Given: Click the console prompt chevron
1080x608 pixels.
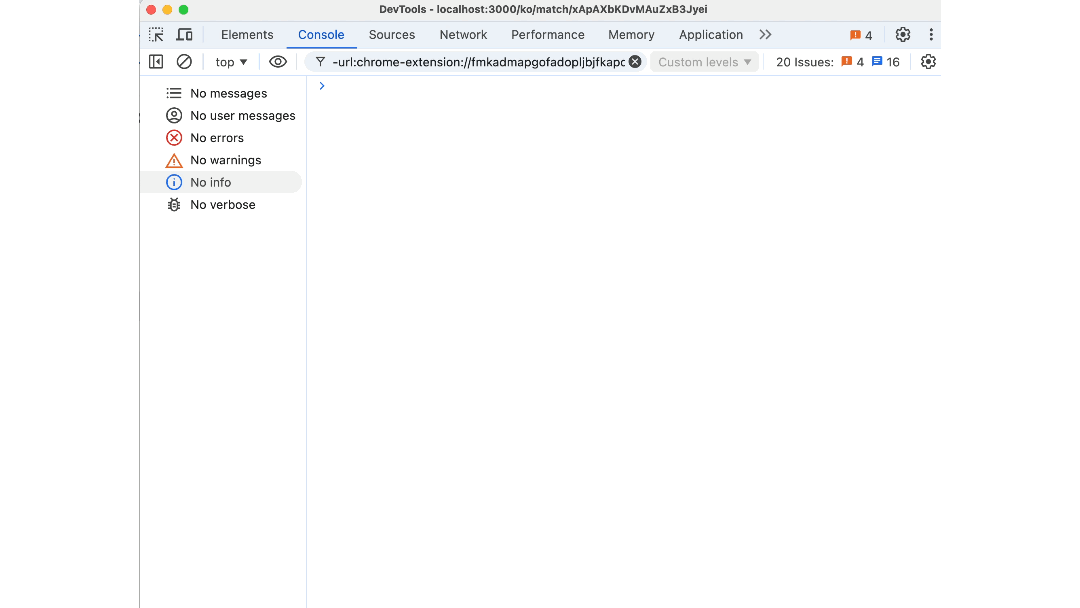Looking at the screenshot, I should click(322, 86).
